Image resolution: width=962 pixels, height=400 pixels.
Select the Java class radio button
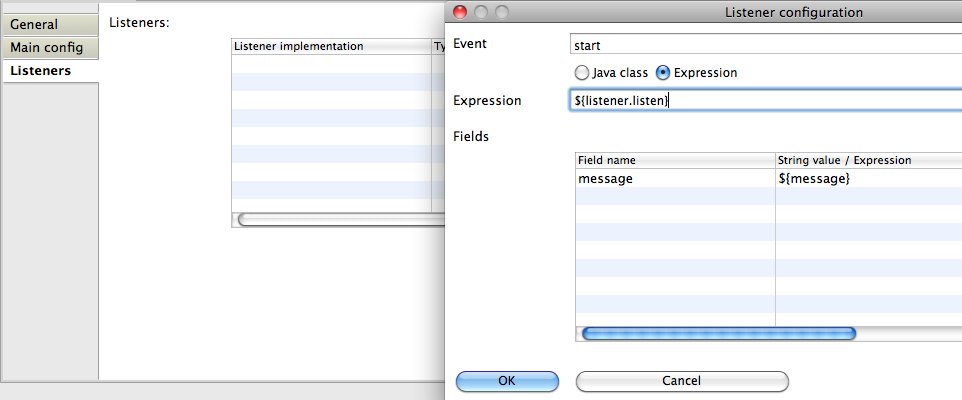tap(582, 73)
